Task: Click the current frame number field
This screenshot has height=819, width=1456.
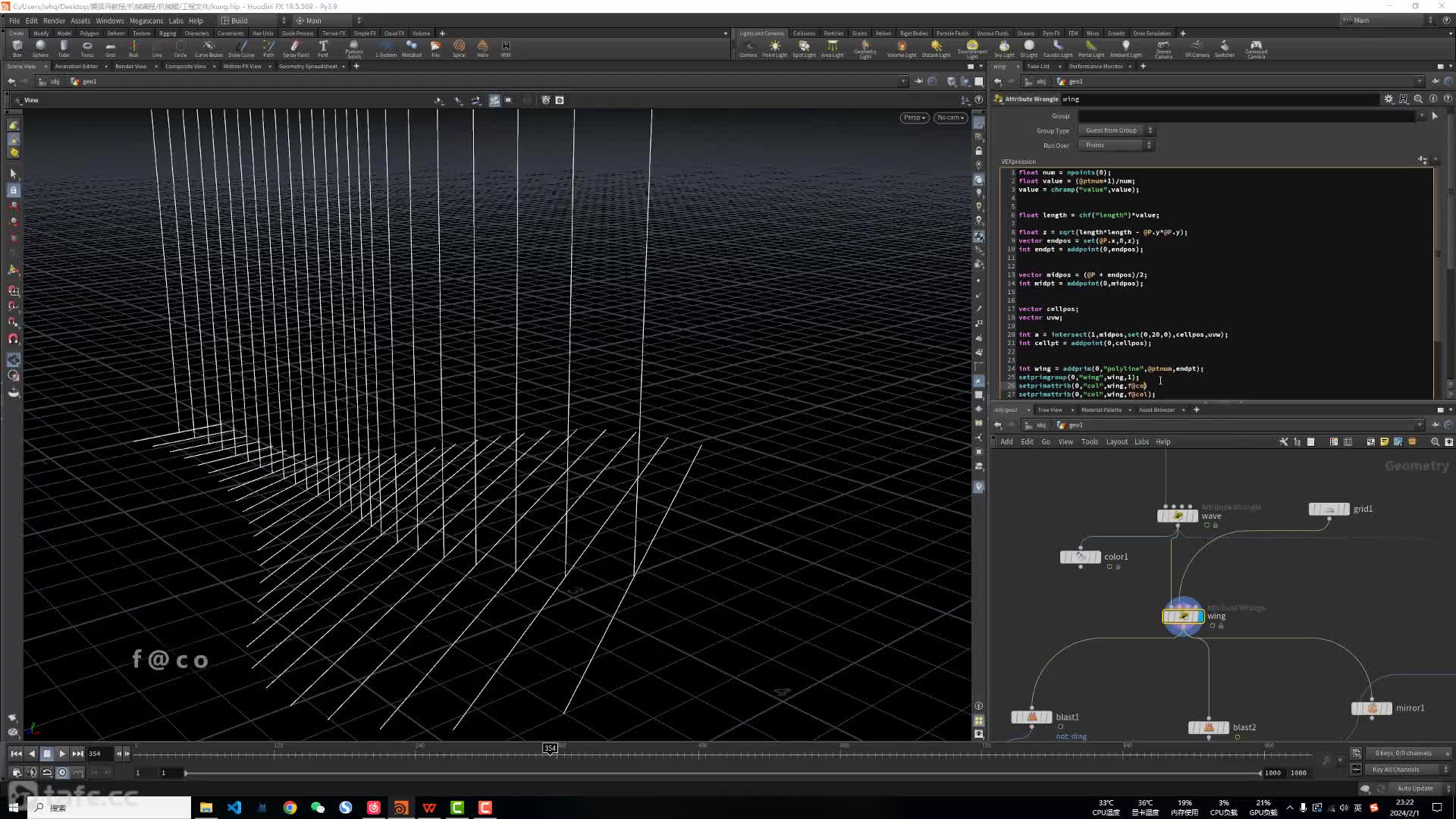Action: 99,754
